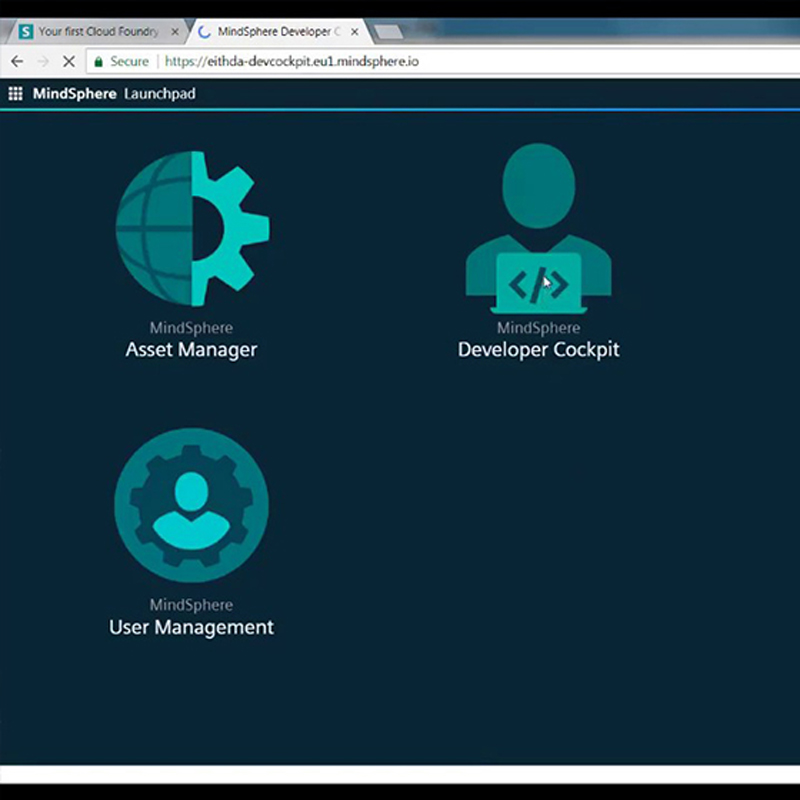Click the Developer Cockpit text label
This screenshot has height=800, width=800.
coord(538,350)
